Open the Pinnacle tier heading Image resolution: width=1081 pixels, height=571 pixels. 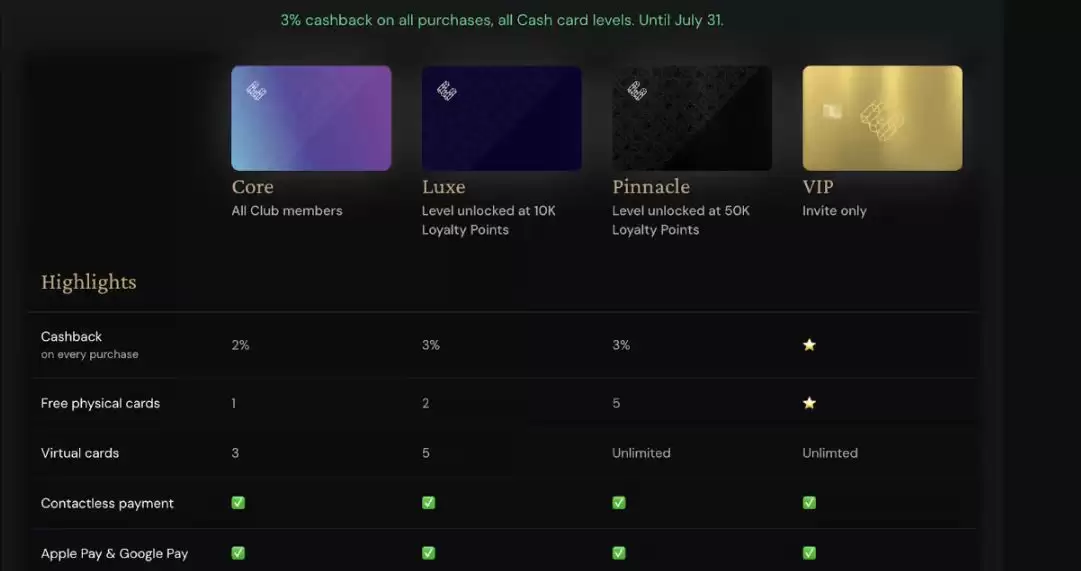click(x=651, y=187)
